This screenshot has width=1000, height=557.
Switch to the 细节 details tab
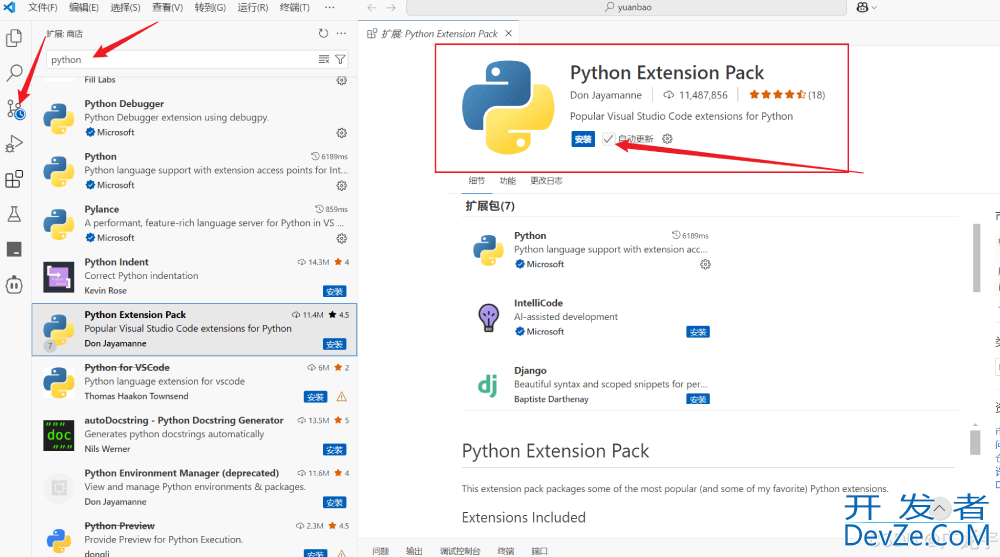point(476,181)
